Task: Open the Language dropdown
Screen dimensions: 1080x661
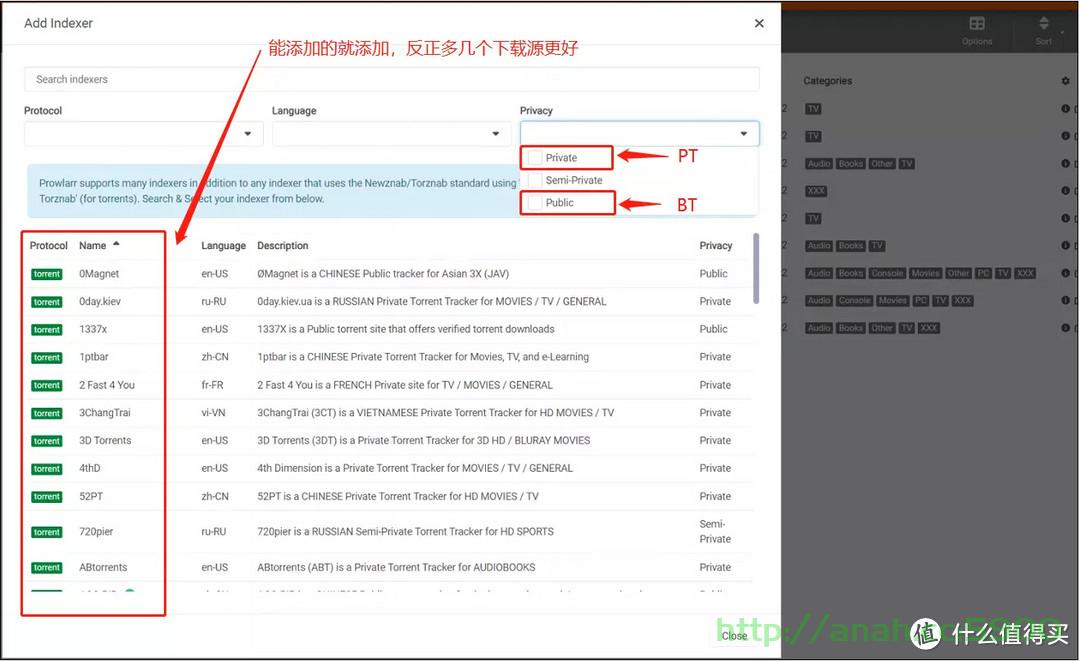Action: (x=391, y=134)
